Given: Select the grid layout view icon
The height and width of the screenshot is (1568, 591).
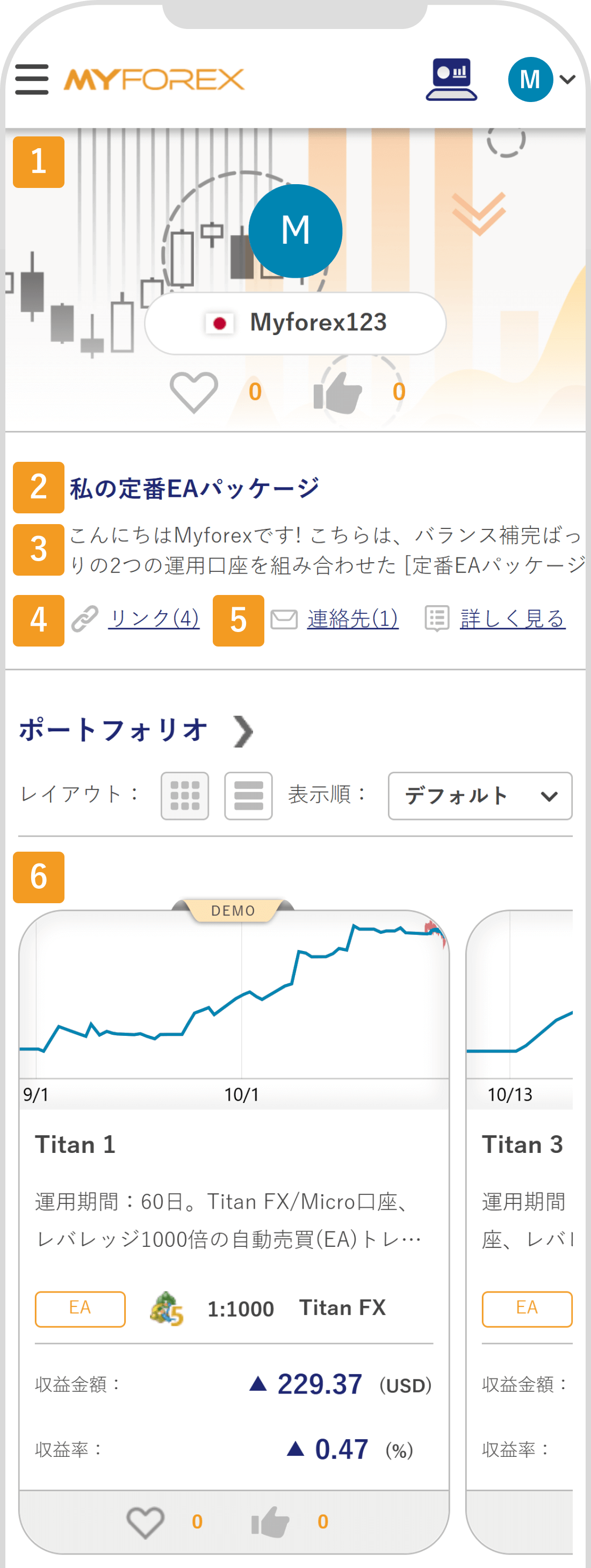Looking at the screenshot, I should [x=185, y=796].
